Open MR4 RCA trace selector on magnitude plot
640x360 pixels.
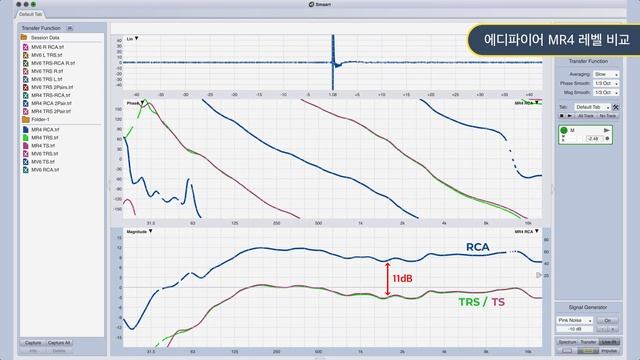(x=527, y=231)
